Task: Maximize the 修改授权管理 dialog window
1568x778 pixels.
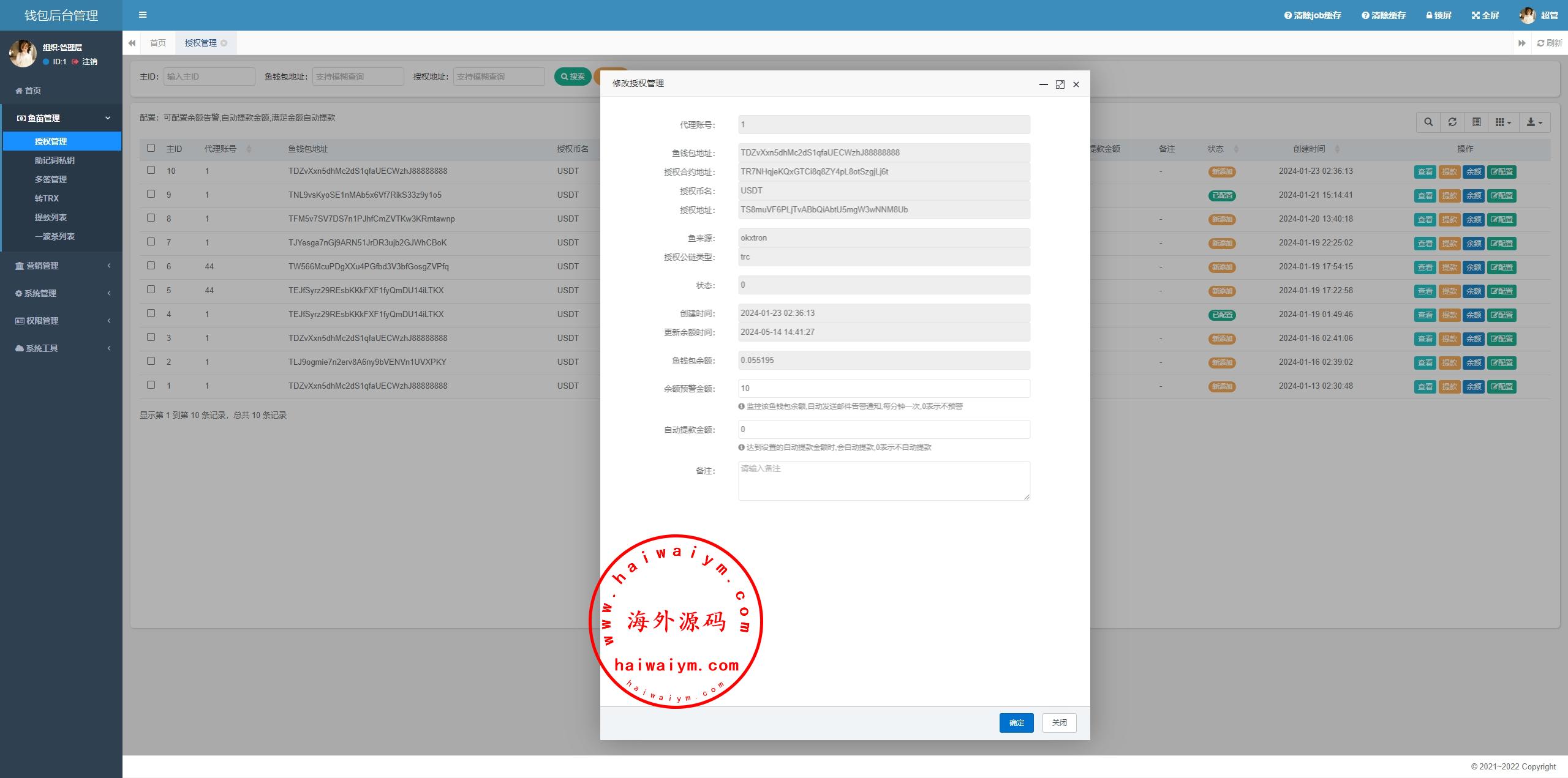Action: pos(1060,84)
